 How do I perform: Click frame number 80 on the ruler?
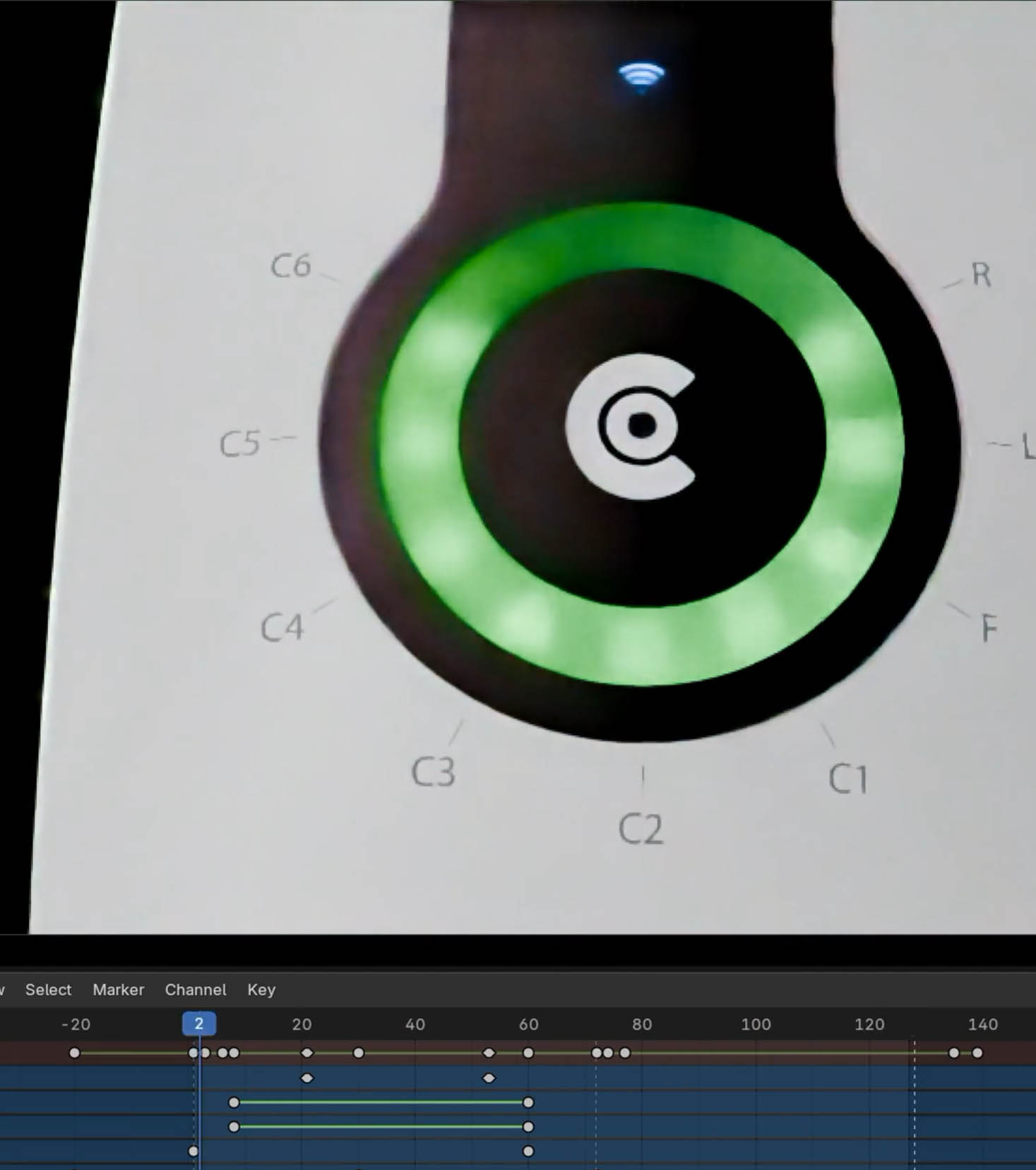[x=642, y=1024]
